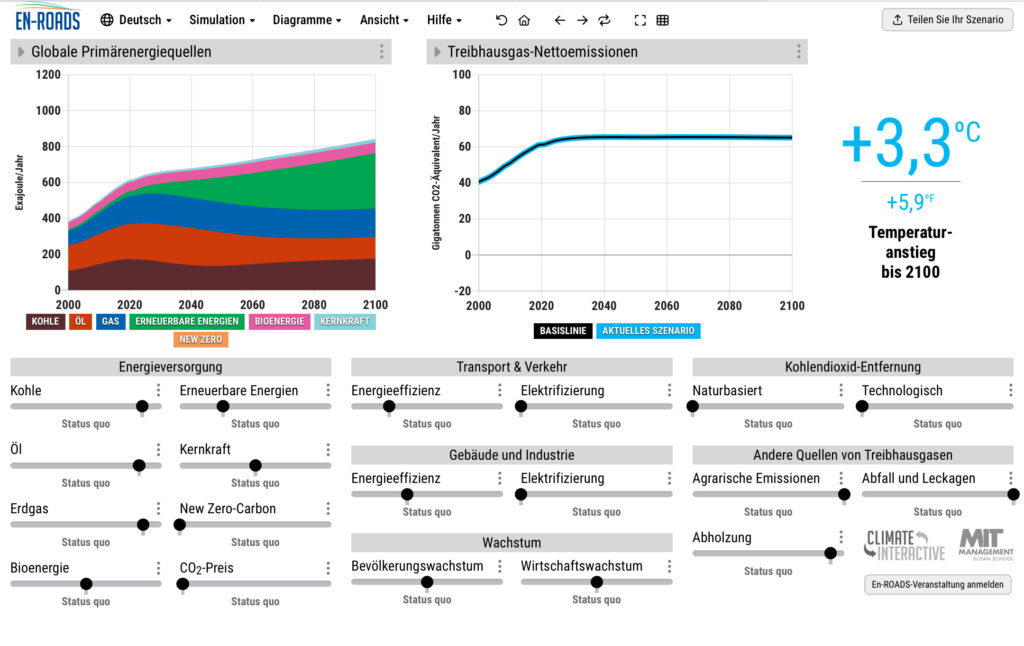The image size is (1024, 646).
Task: Click the CO2-Preis slider handle
Action: pos(183,584)
